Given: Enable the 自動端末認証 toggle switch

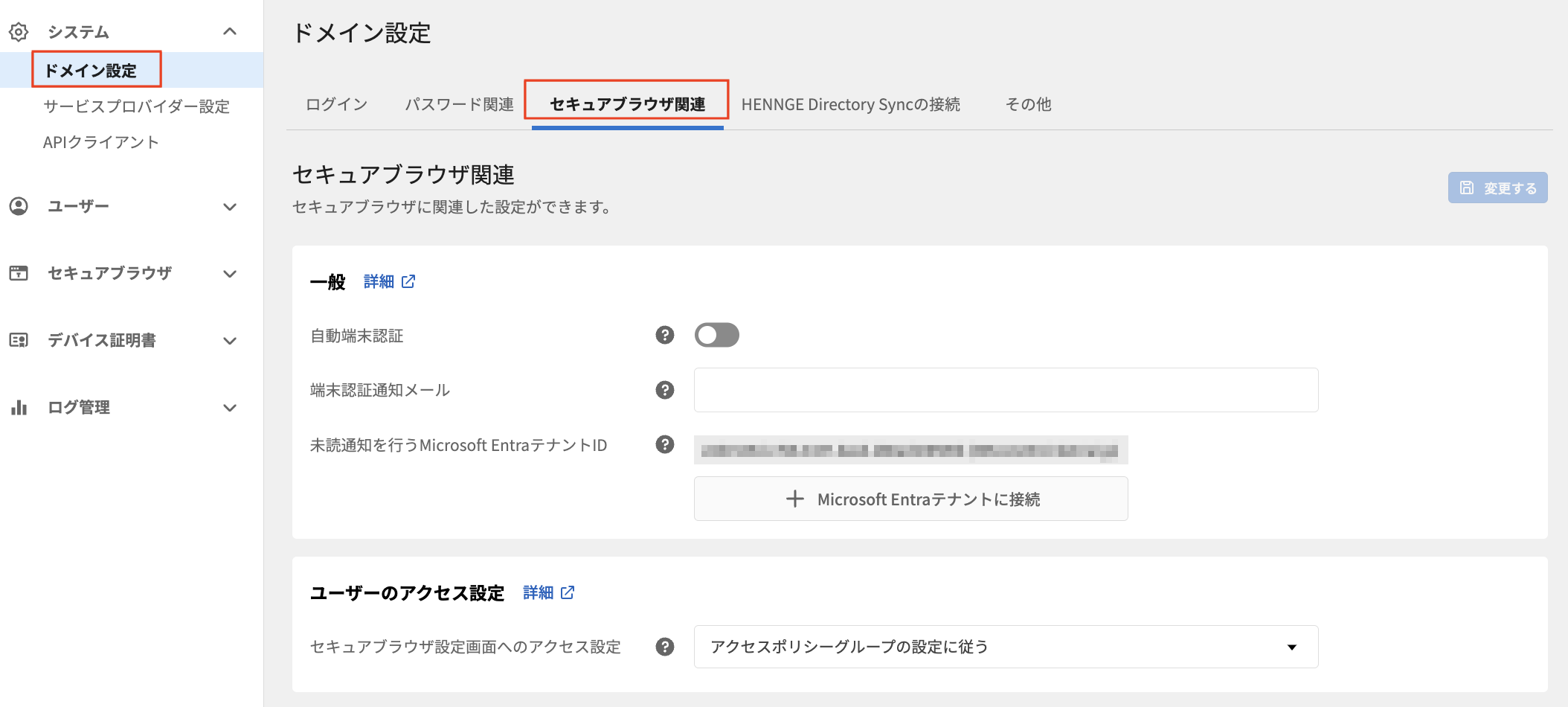Looking at the screenshot, I should point(716,335).
